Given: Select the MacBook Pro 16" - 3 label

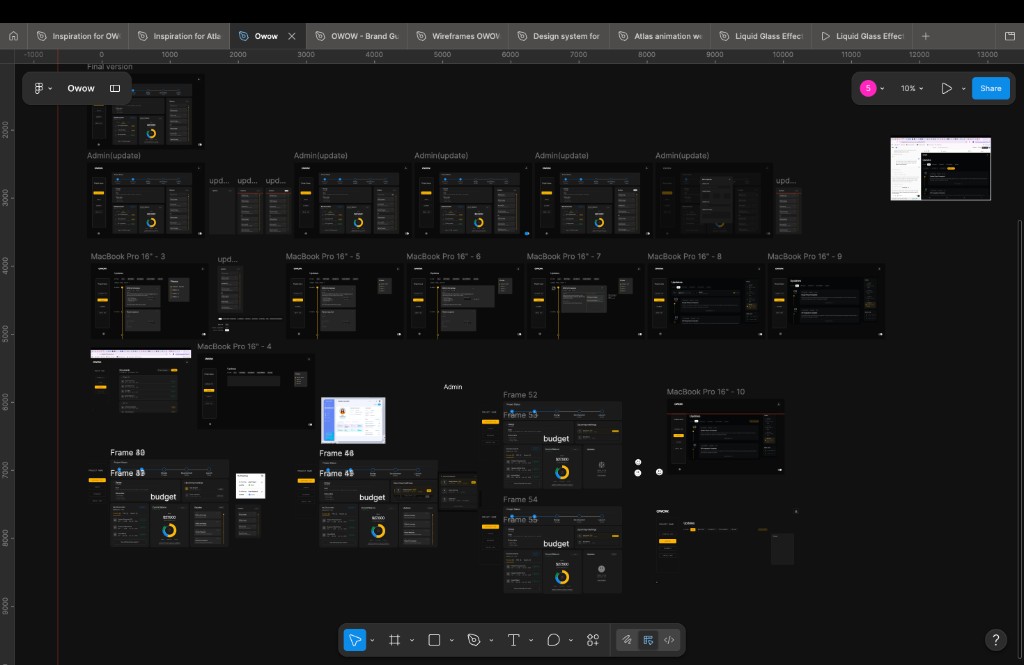Looking at the screenshot, I should tap(128, 256).
